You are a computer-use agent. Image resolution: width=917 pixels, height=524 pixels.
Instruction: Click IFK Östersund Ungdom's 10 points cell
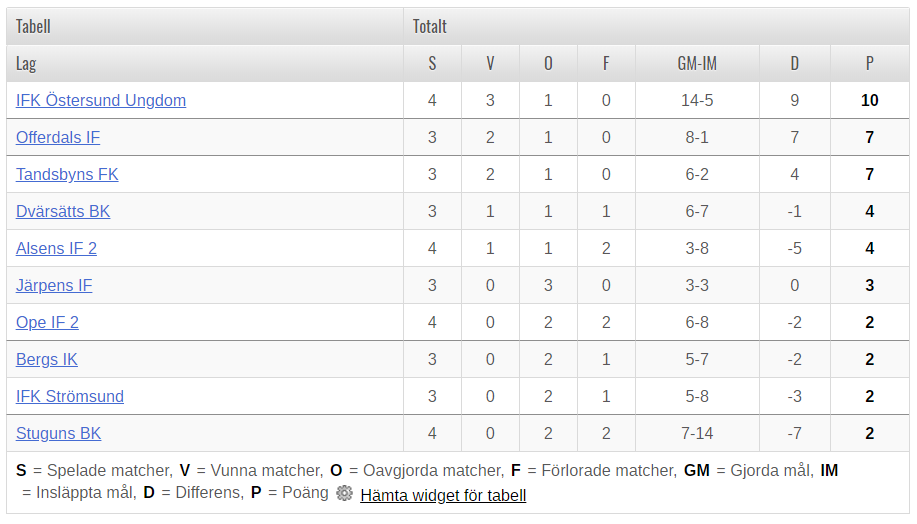pos(870,101)
